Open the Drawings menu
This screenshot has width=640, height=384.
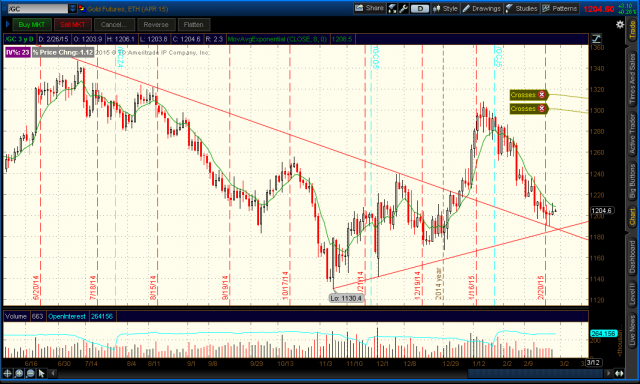[x=482, y=8]
